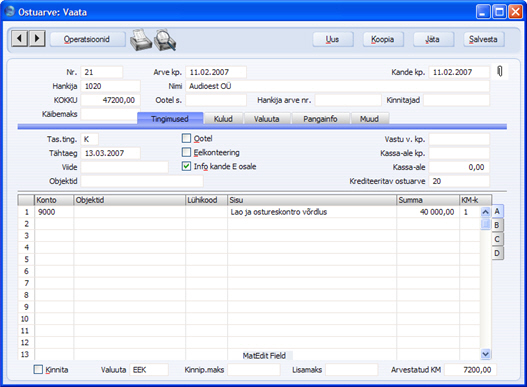Click the Kande kp. date field
Viewport: 527px width, 387px height.
pos(459,72)
